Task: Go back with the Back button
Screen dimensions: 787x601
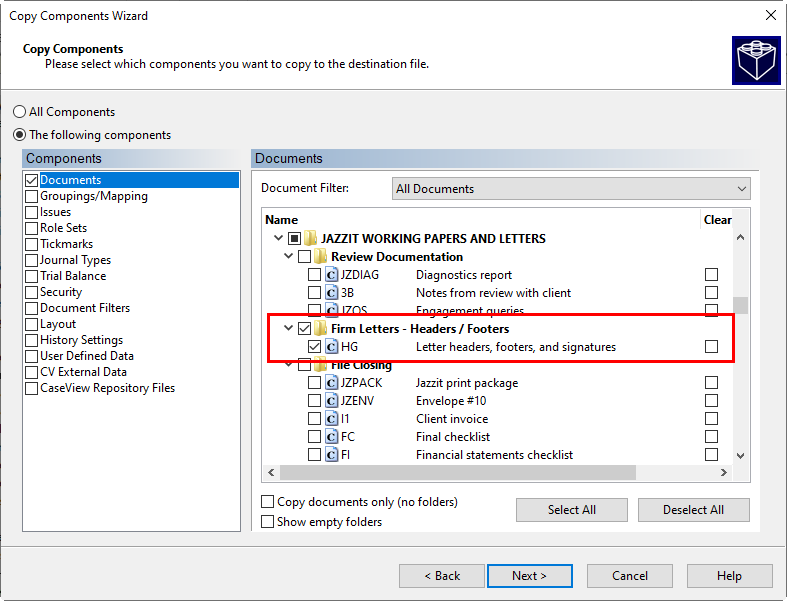Action: click(x=442, y=576)
